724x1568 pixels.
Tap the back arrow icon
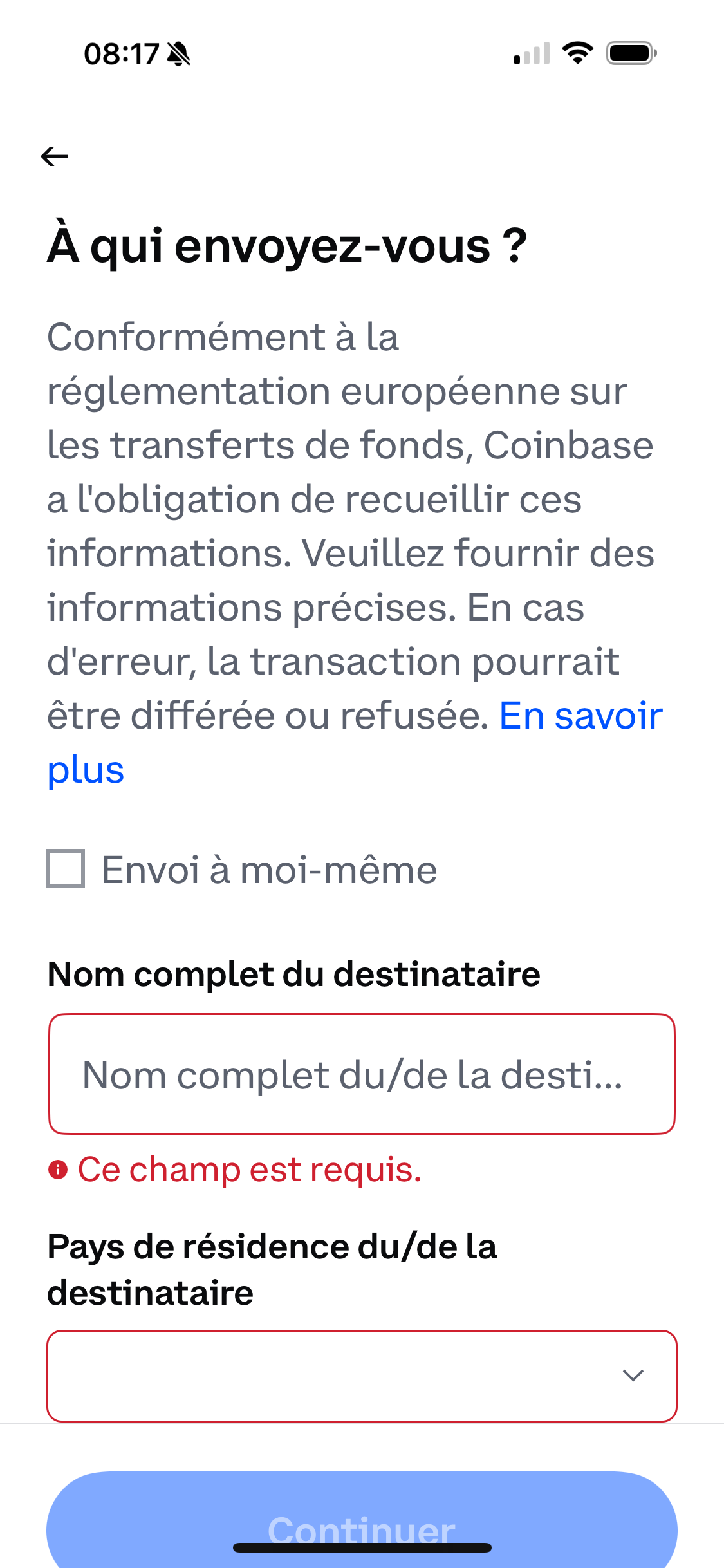(54, 156)
